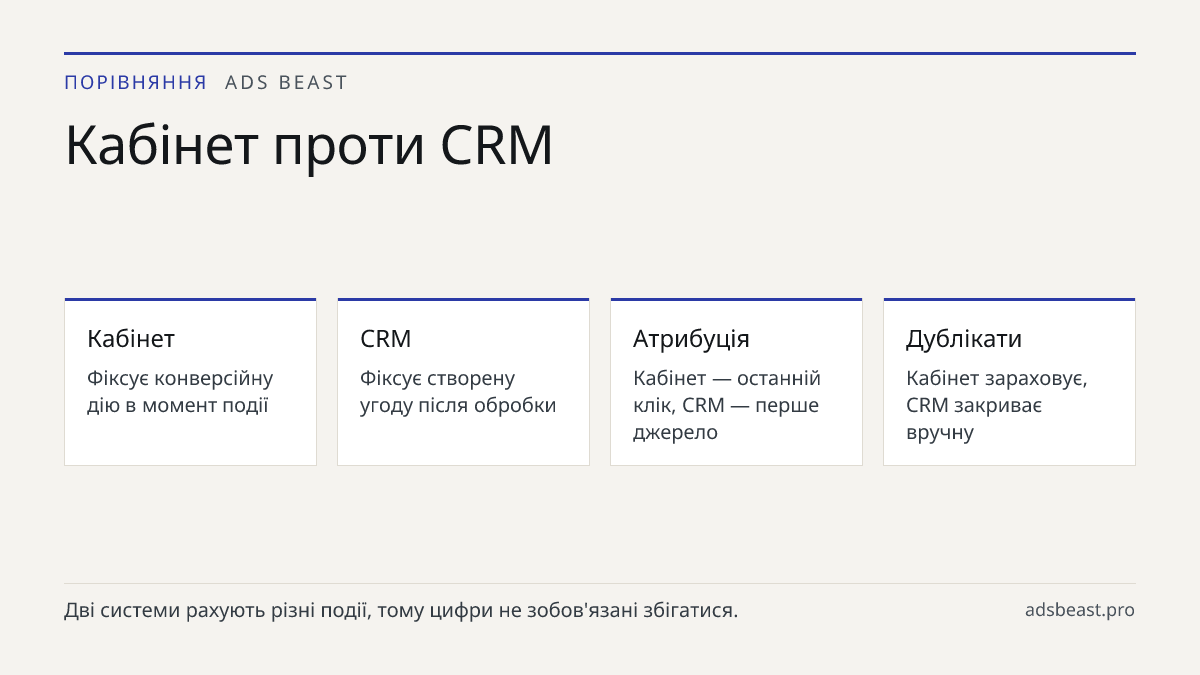
Task: Open the adsbeast.pro link
Action: click(x=1080, y=610)
